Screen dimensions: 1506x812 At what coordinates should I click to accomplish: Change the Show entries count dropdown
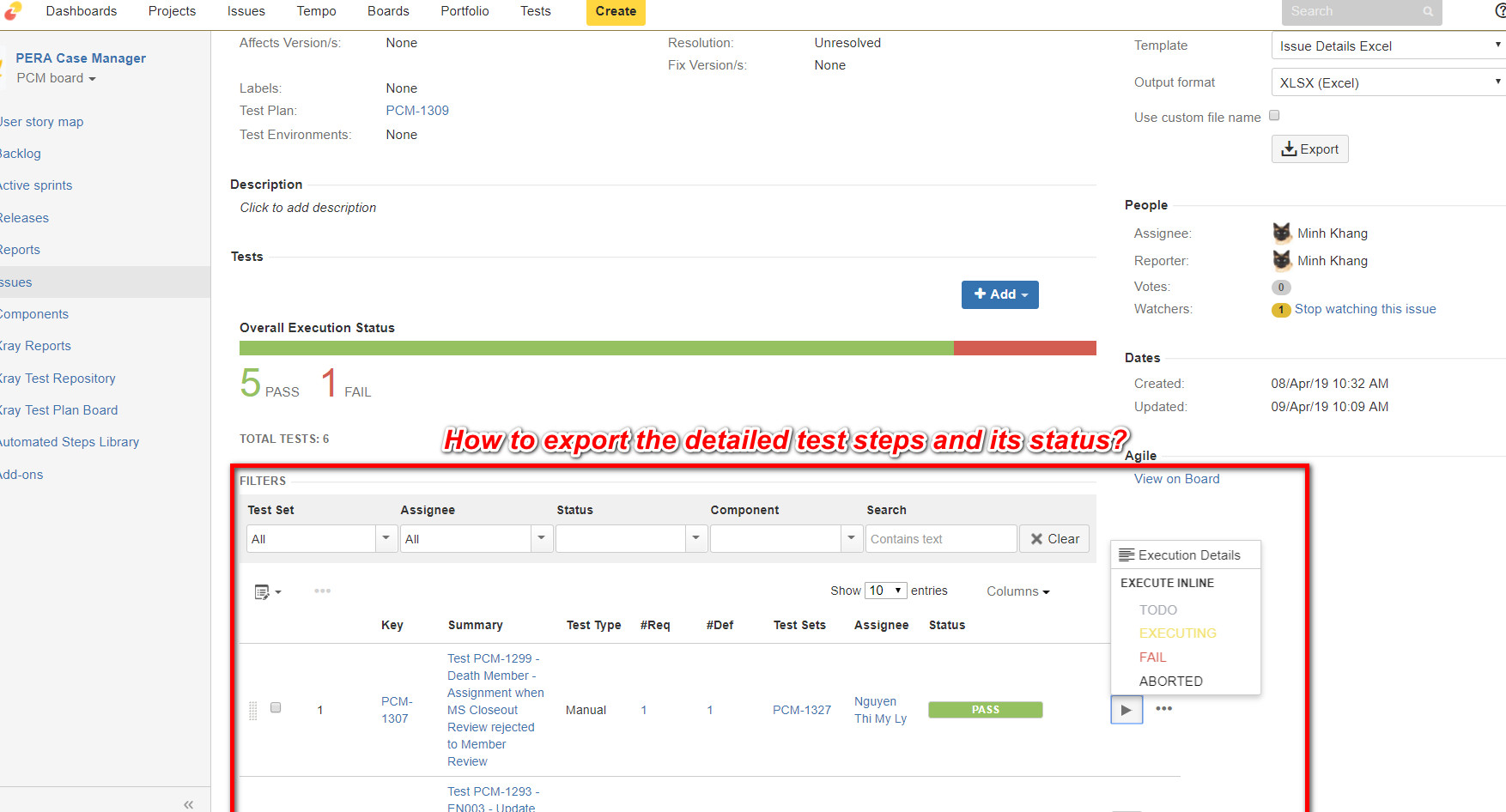[885, 591]
